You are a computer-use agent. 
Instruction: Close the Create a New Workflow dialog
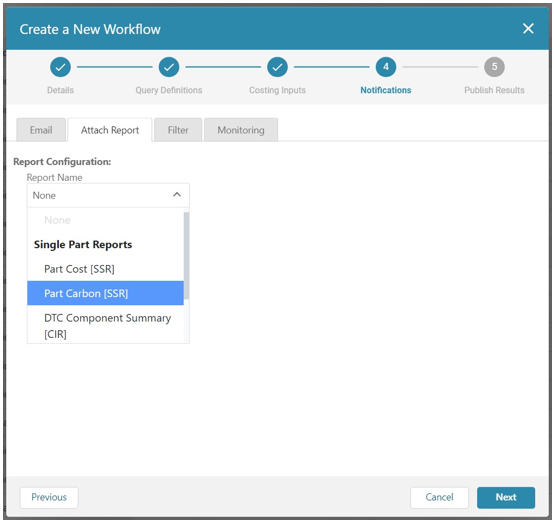528,29
